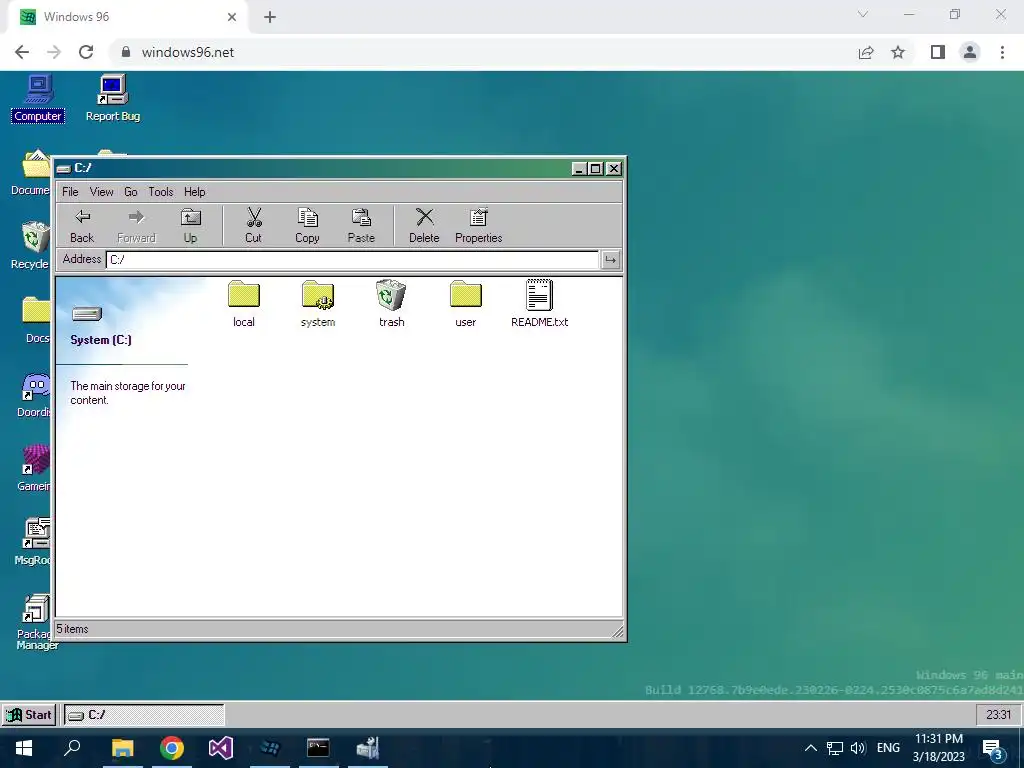The height and width of the screenshot is (768, 1024).
Task: Click the Paste clipboard icon
Action: coord(361,226)
